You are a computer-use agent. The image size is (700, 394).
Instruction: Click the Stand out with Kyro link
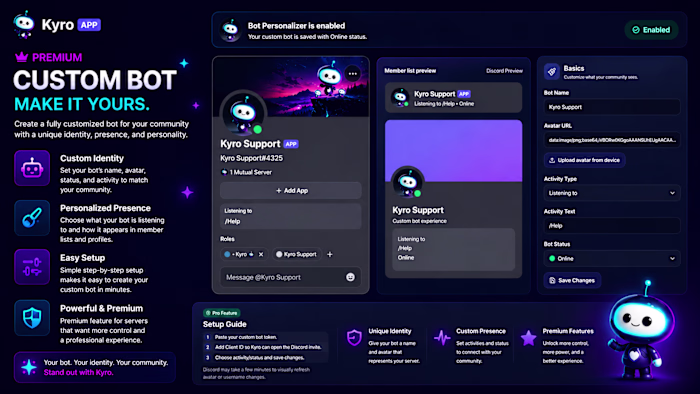(78, 372)
